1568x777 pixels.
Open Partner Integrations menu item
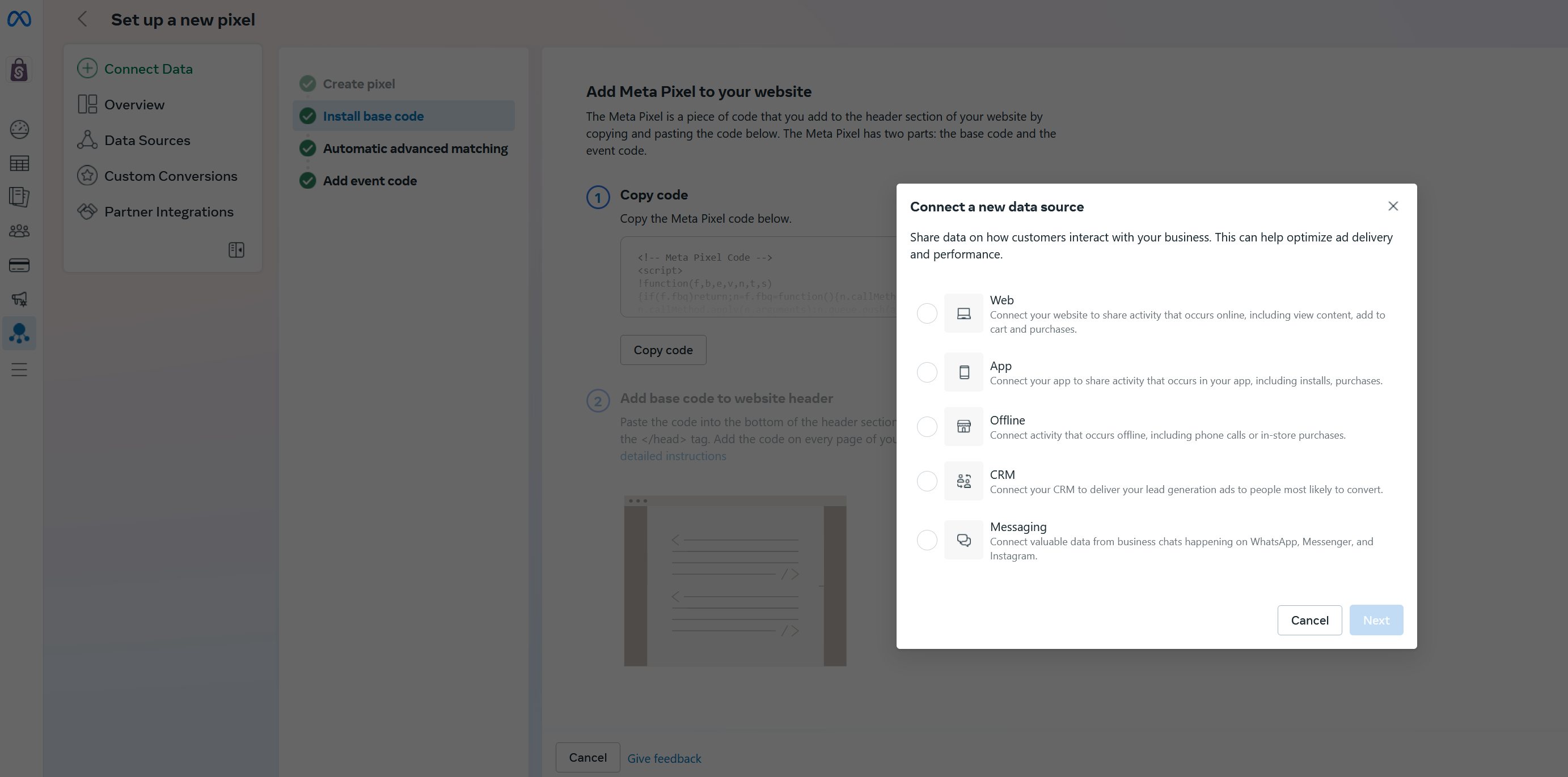[168, 212]
